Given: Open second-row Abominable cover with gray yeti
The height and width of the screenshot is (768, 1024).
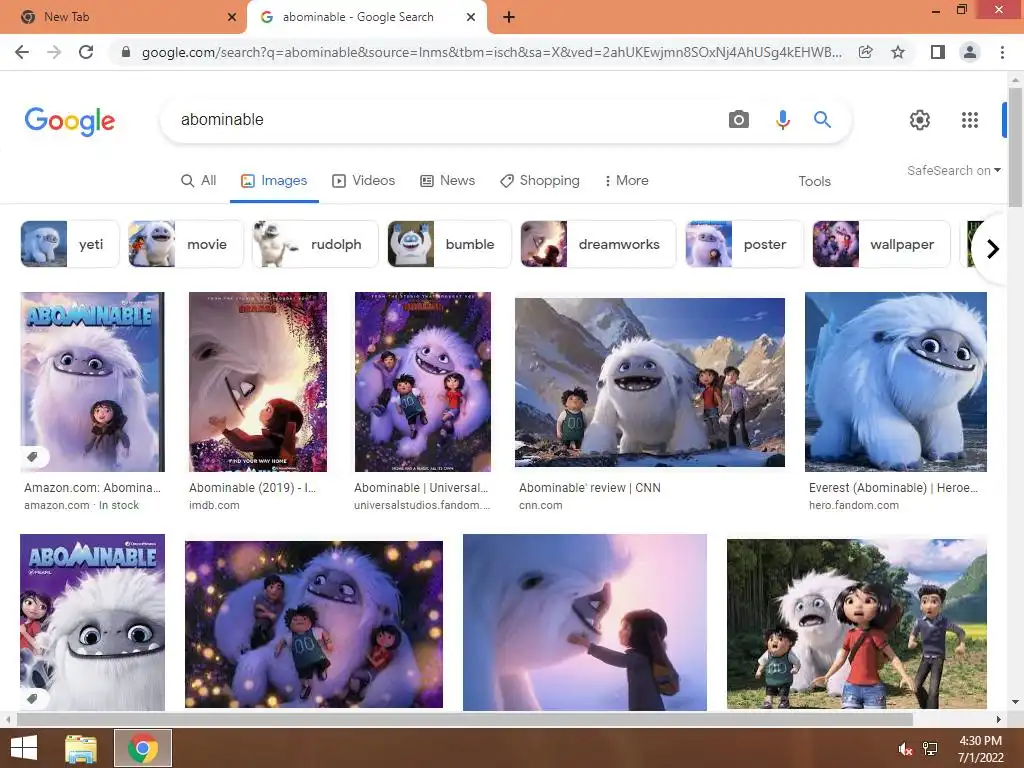Looking at the screenshot, I should 93,622.
